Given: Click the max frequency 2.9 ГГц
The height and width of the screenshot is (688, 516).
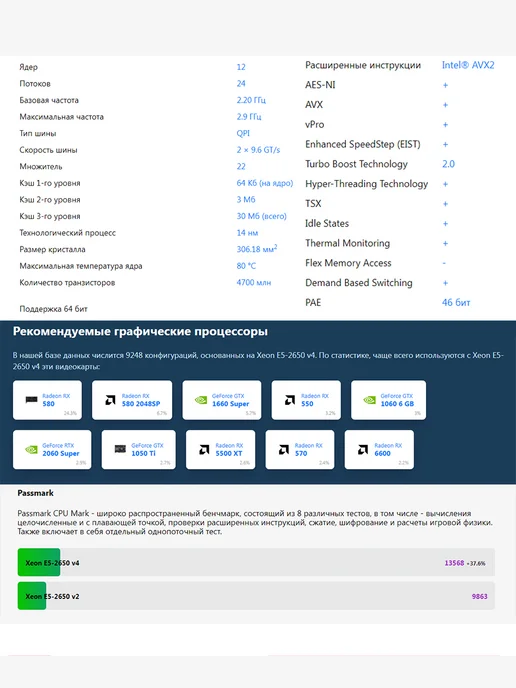Looking at the screenshot, I should (x=249, y=117).
